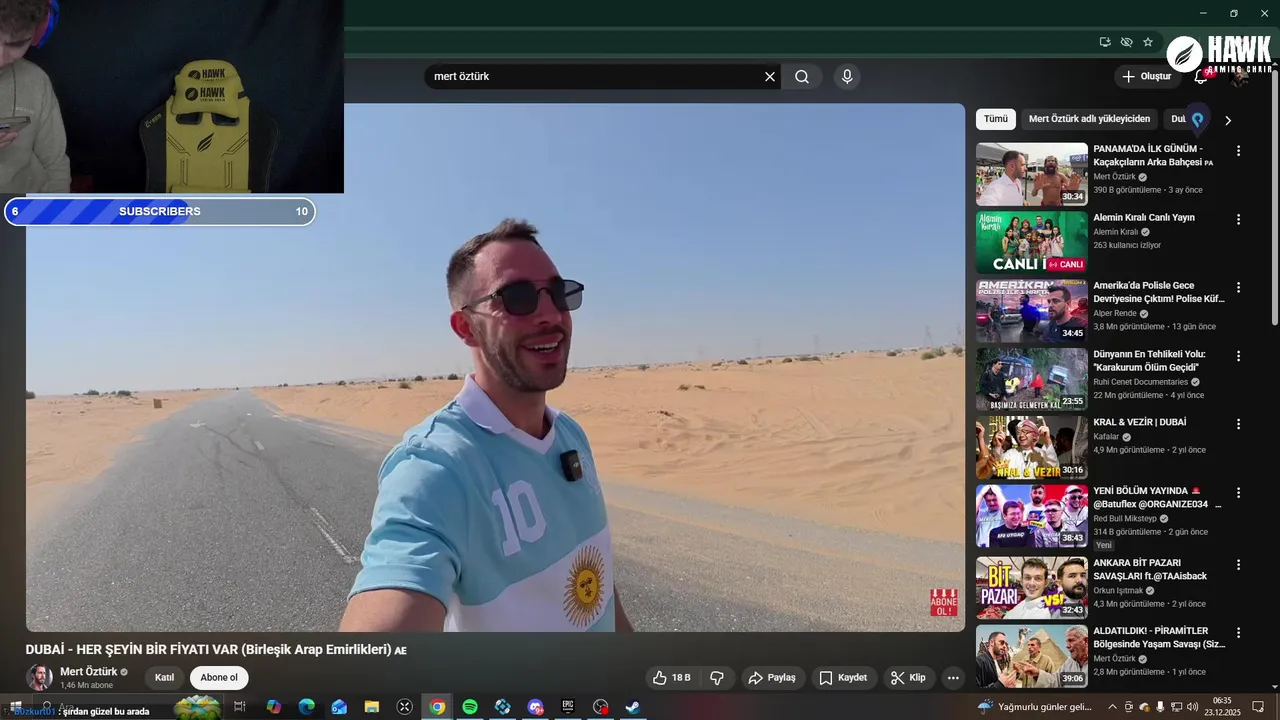Like the video with thumbs-up icon

(671, 678)
